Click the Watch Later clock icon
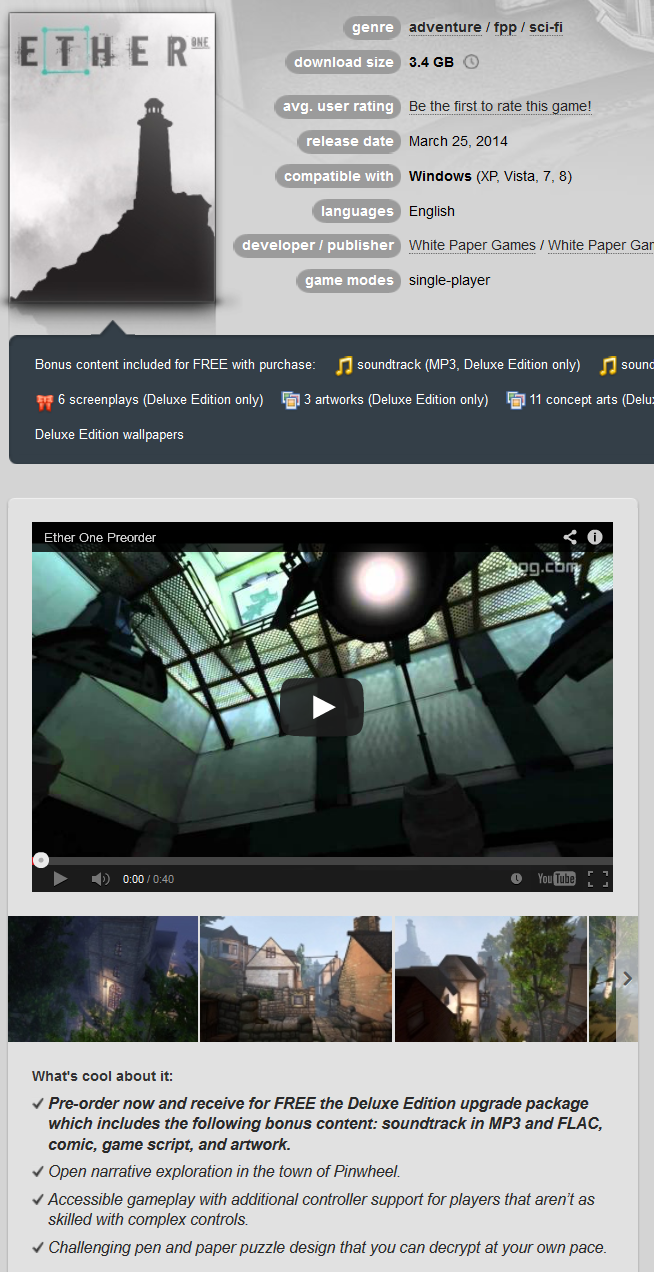The image size is (654, 1272). 516,879
